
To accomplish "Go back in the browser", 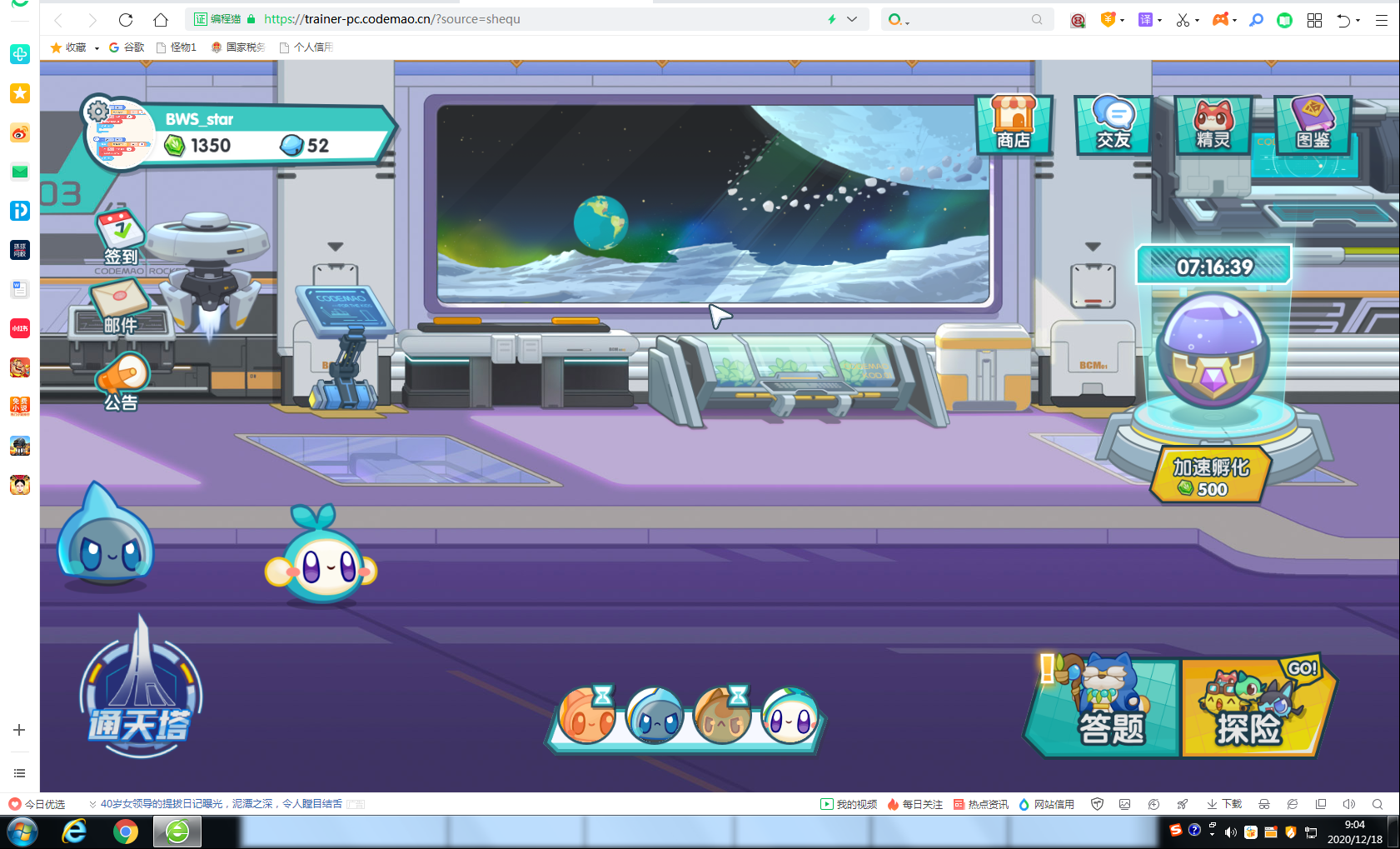I will (58, 19).
